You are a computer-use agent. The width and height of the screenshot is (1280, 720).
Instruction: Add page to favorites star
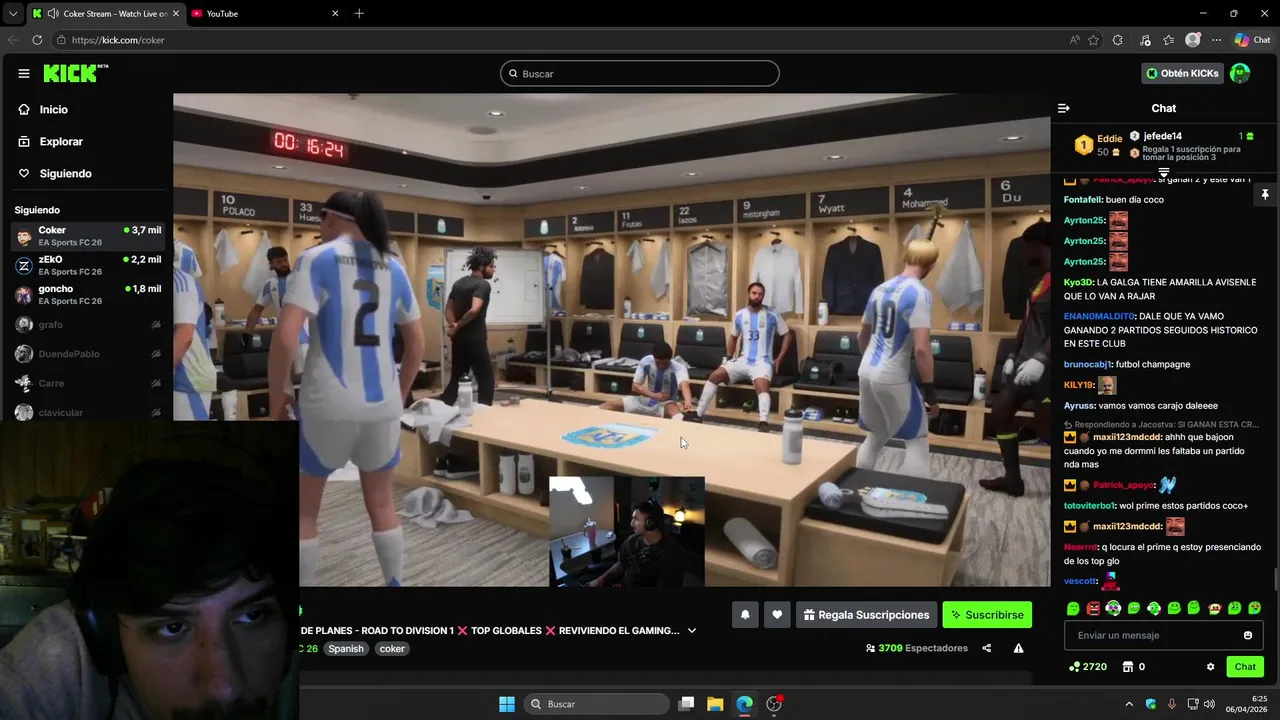click(1093, 40)
